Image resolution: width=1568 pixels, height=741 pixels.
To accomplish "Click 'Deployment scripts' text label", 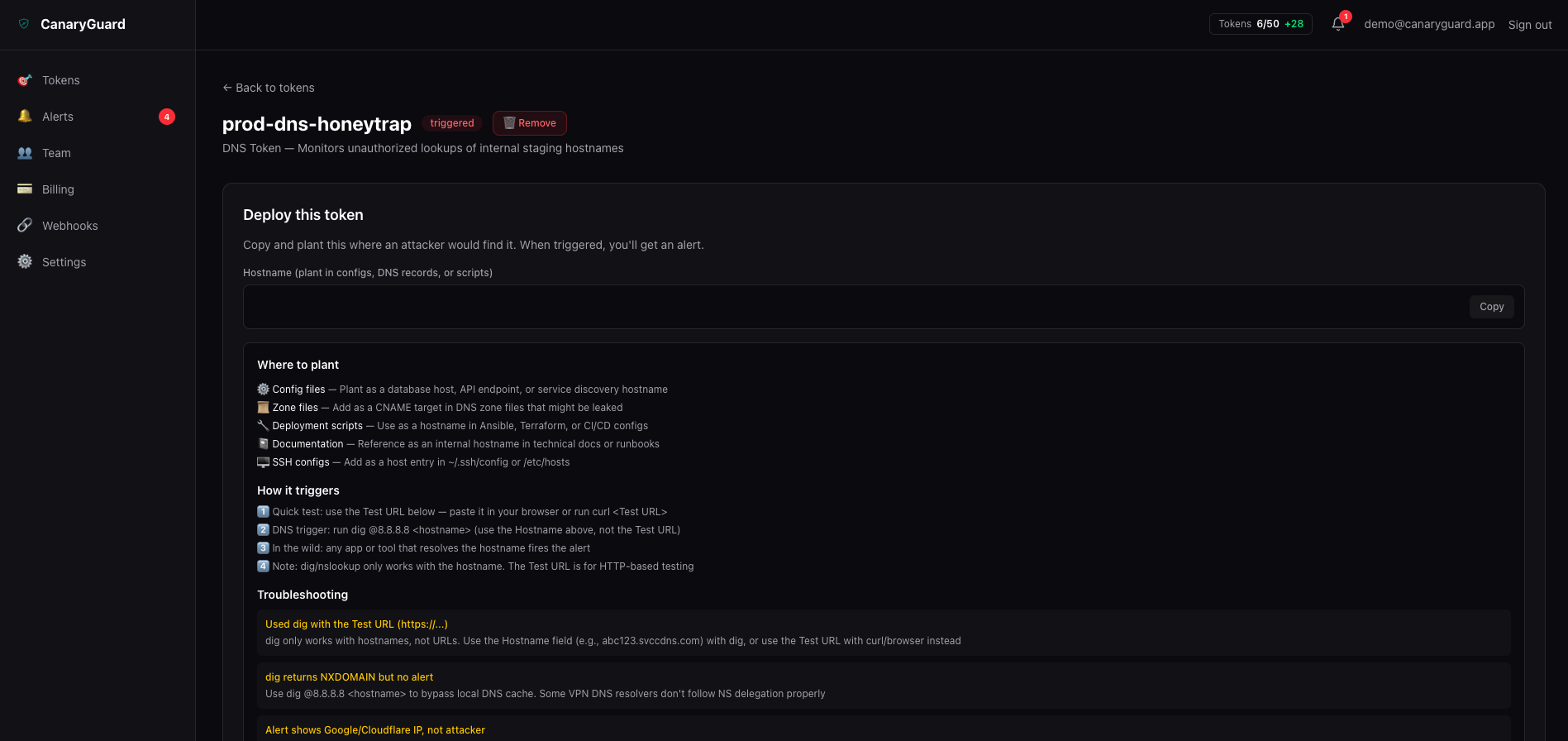I will coord(317,426).
